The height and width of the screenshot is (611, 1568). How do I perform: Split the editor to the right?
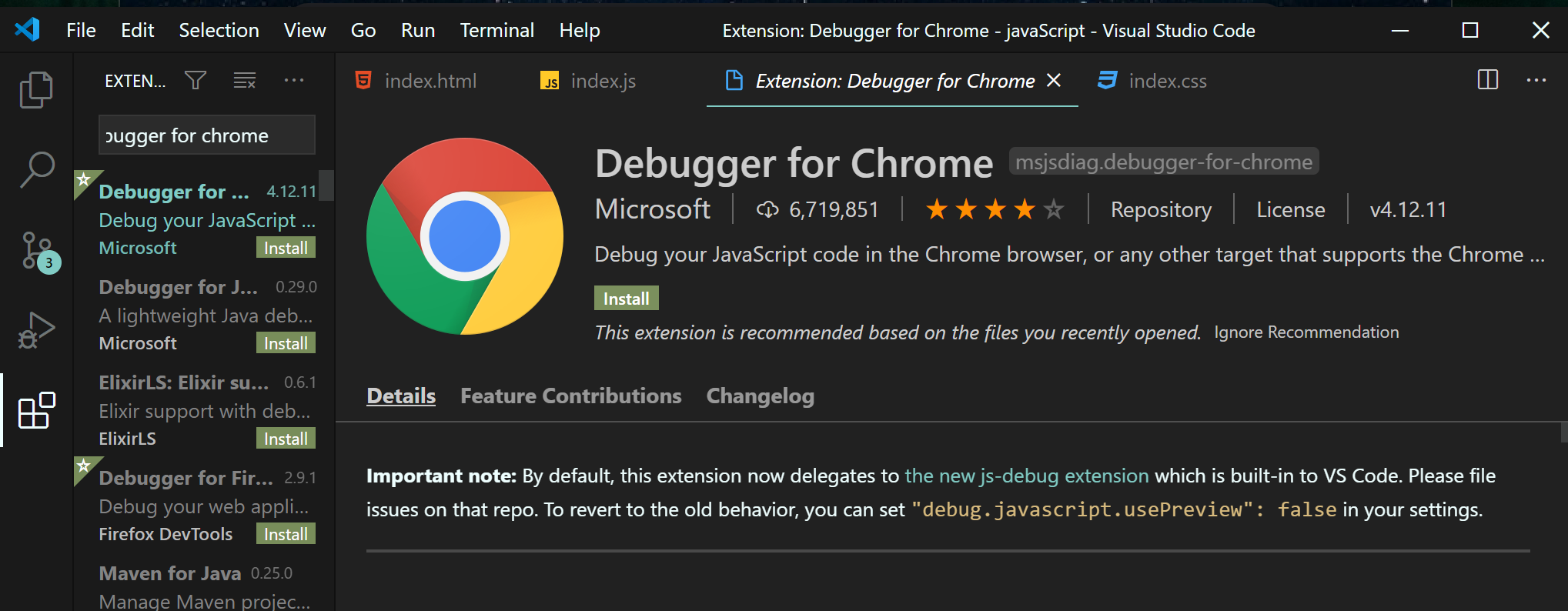[x=1488, y=80]
